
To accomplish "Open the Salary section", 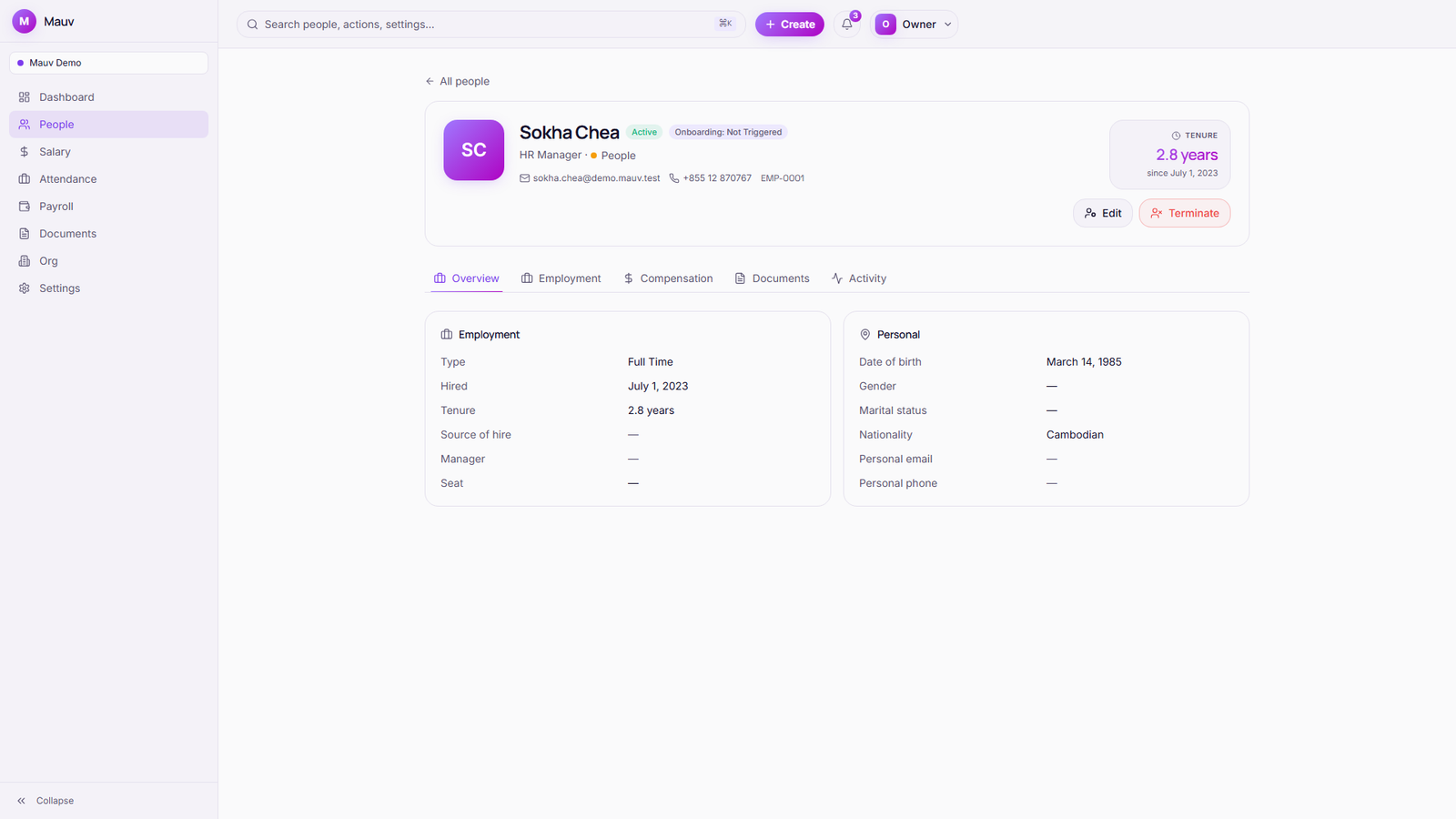I will [108, 152].
